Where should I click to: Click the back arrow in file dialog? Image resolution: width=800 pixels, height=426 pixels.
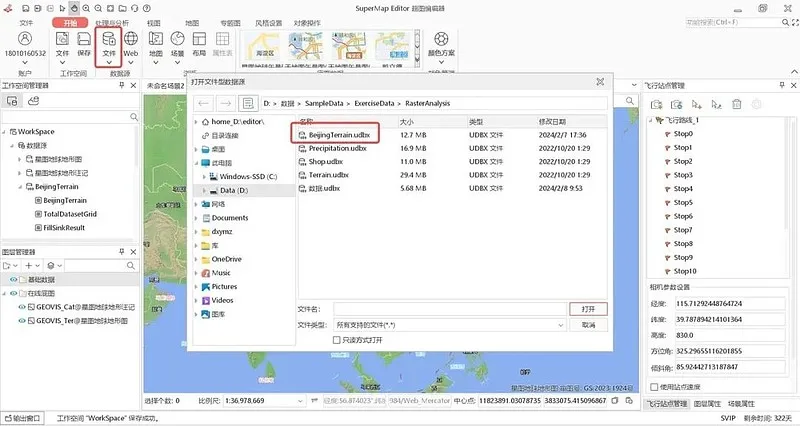coord(203,103)
